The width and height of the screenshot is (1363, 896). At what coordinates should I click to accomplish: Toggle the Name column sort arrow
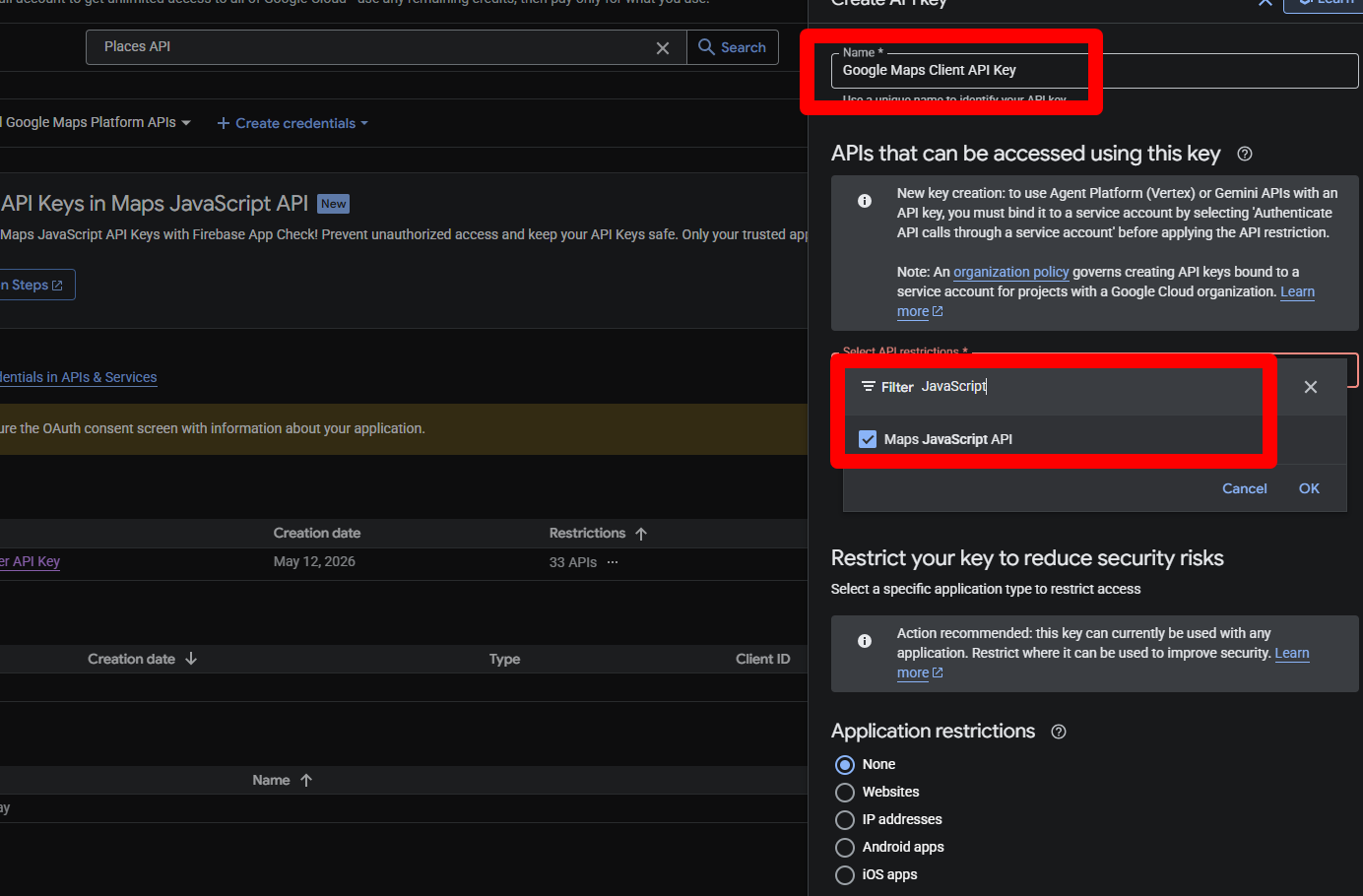coord(306,780)
